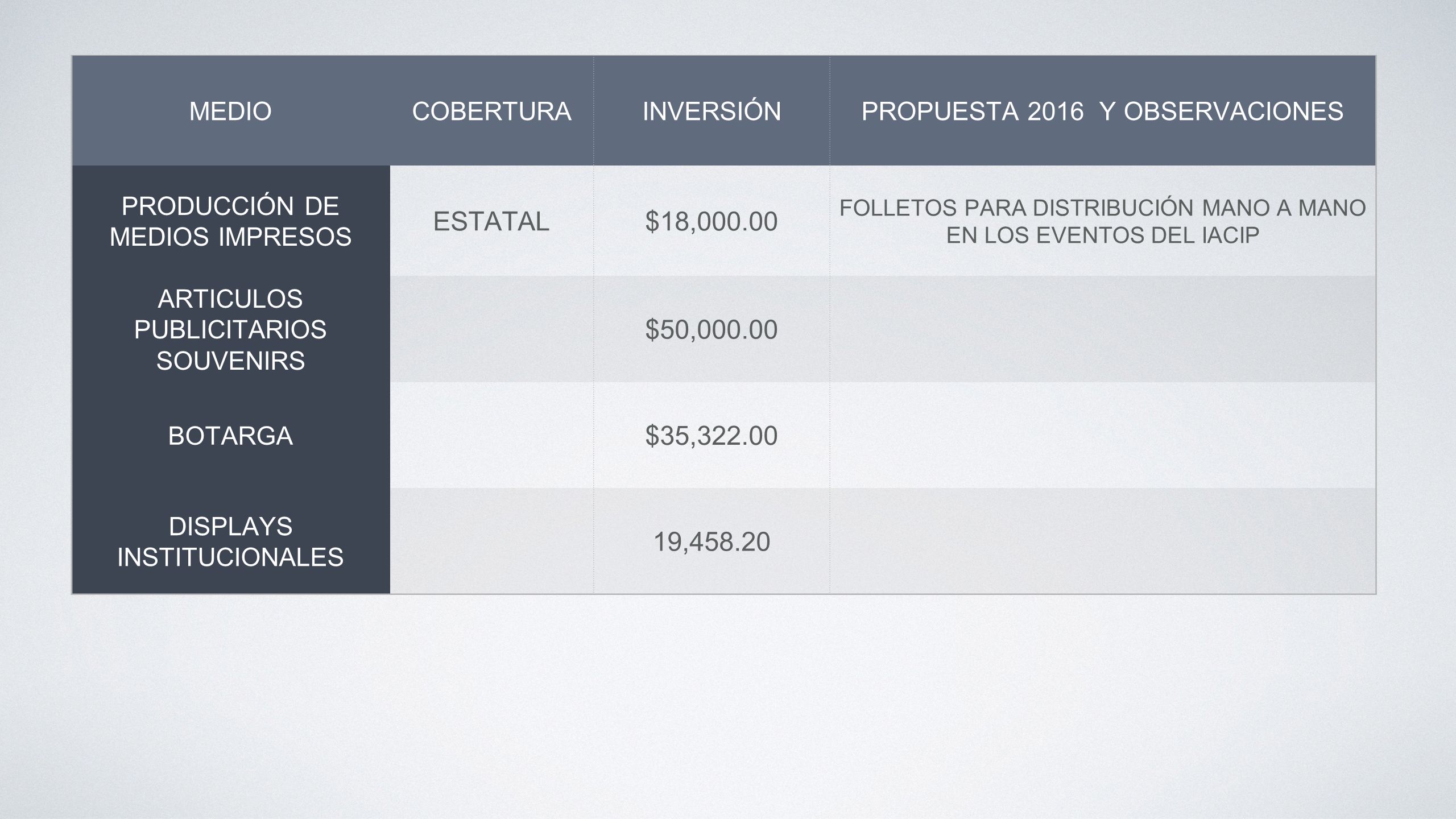Select the DISPLAYS INSTITUCIONALES row label

[x=231, y=541]
